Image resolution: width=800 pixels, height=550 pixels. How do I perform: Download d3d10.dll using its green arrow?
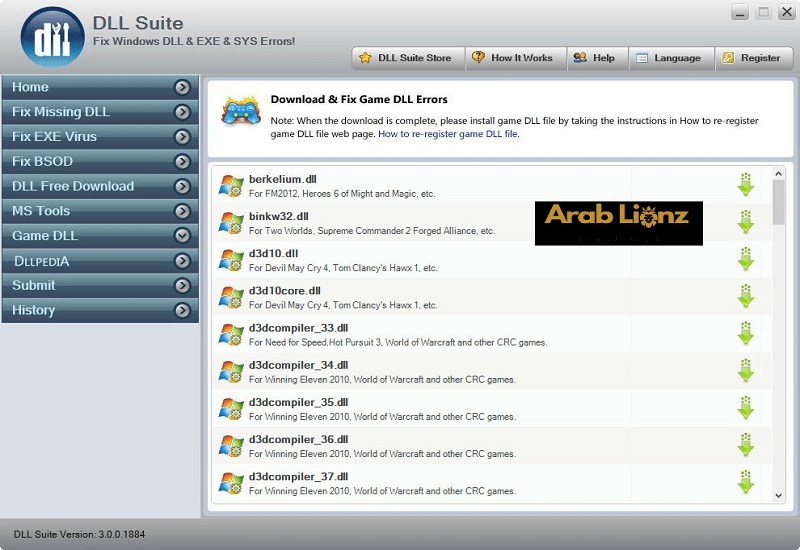[x=745, y=259]
